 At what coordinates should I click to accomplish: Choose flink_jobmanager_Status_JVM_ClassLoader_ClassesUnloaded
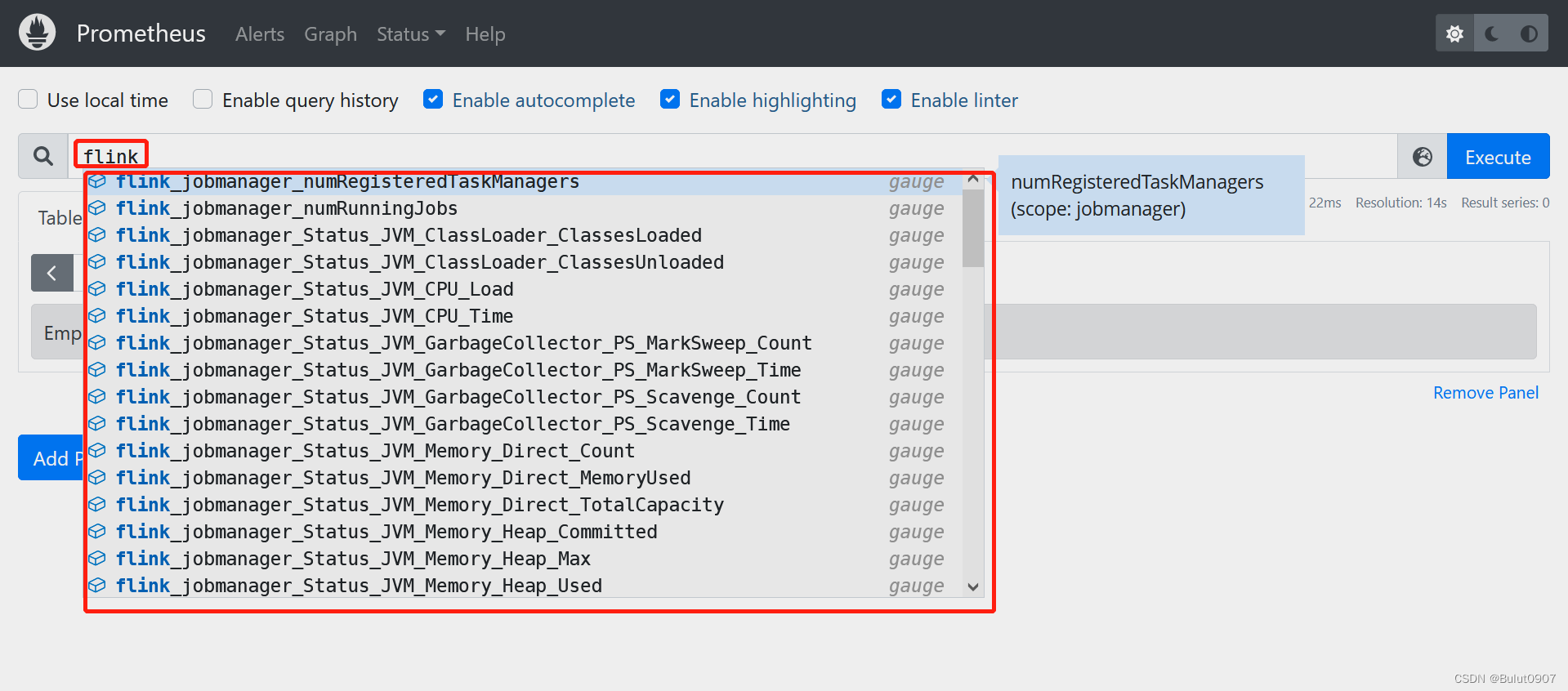pos(523,262)
